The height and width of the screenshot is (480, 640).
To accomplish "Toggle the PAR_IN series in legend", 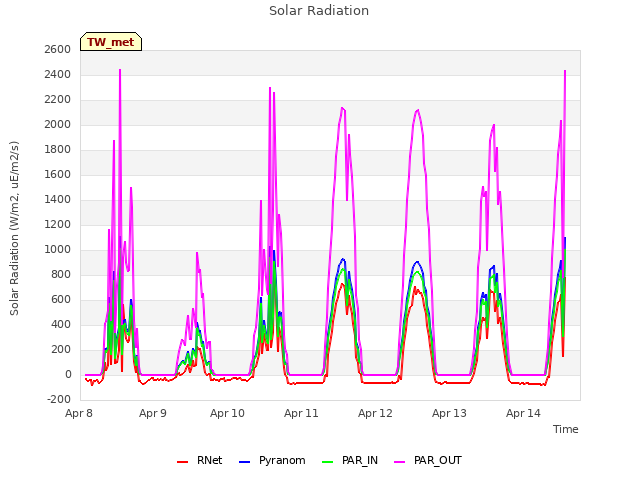I will point(350,460).
